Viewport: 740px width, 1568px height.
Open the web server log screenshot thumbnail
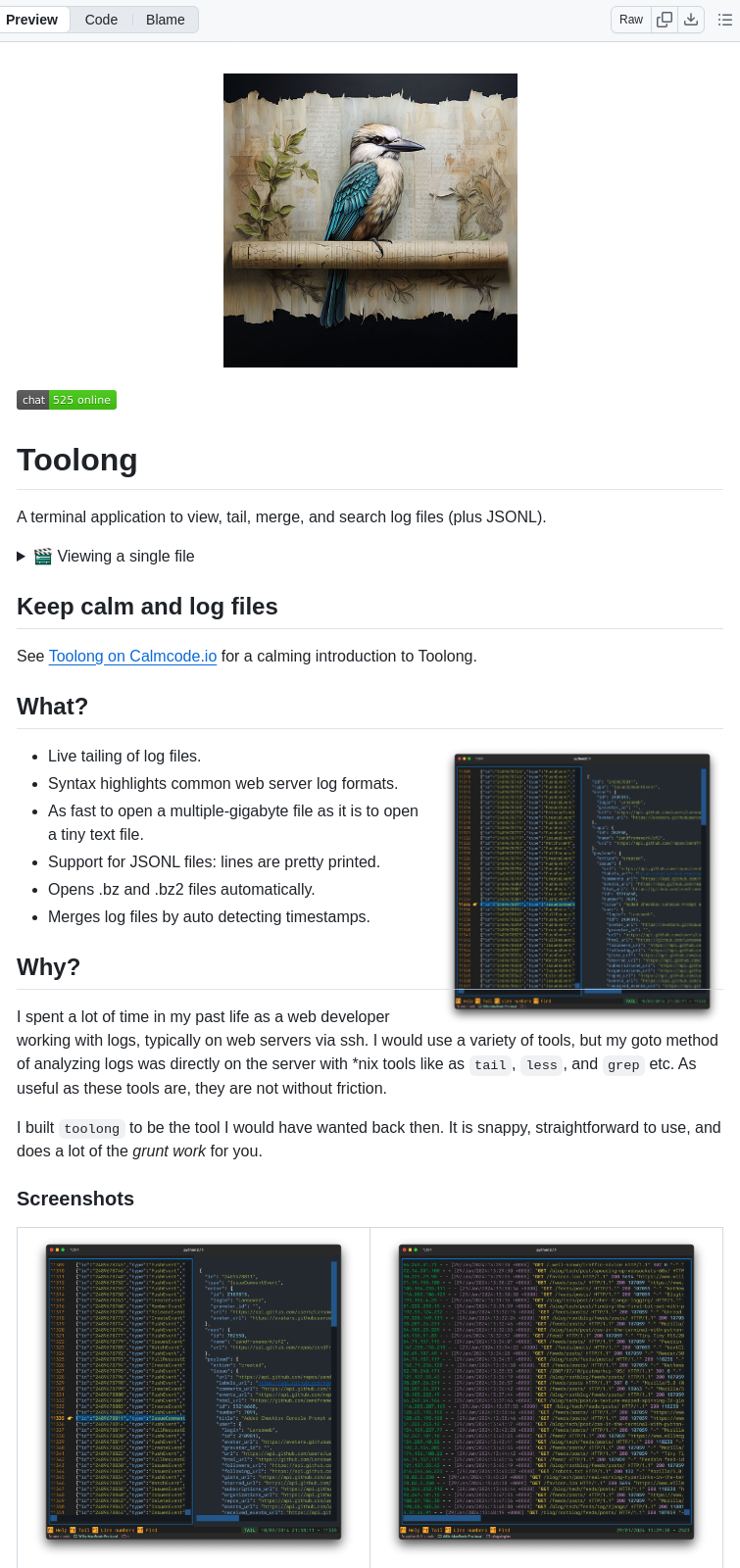547,1393
